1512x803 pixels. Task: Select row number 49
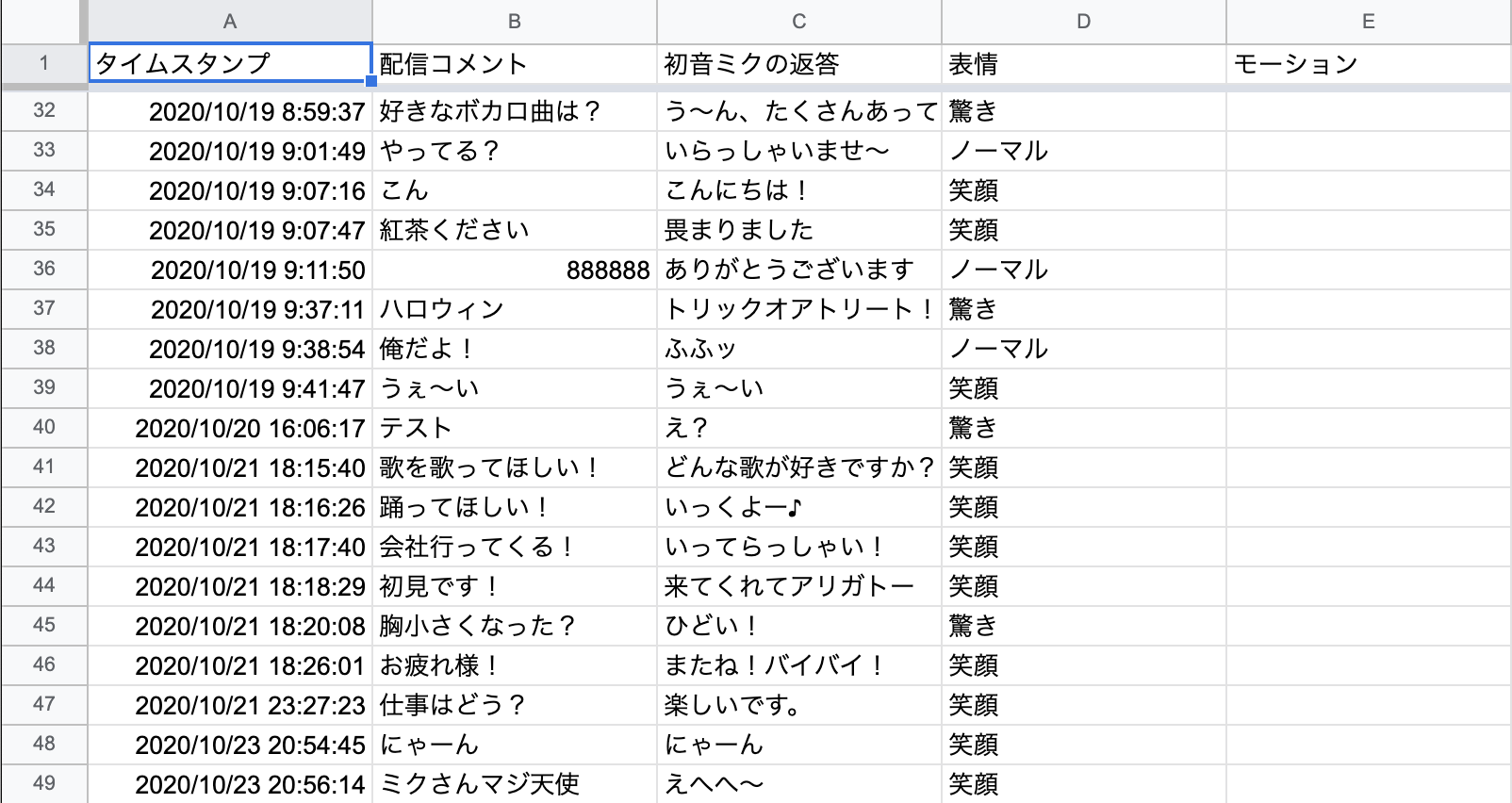point(44,783)
